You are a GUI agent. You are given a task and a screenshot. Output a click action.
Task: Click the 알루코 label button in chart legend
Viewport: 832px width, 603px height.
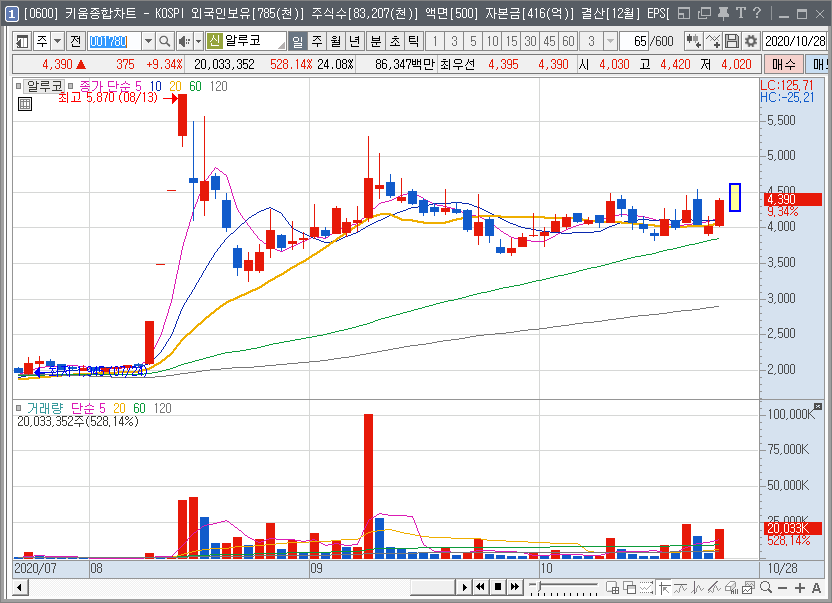[45, 85]
